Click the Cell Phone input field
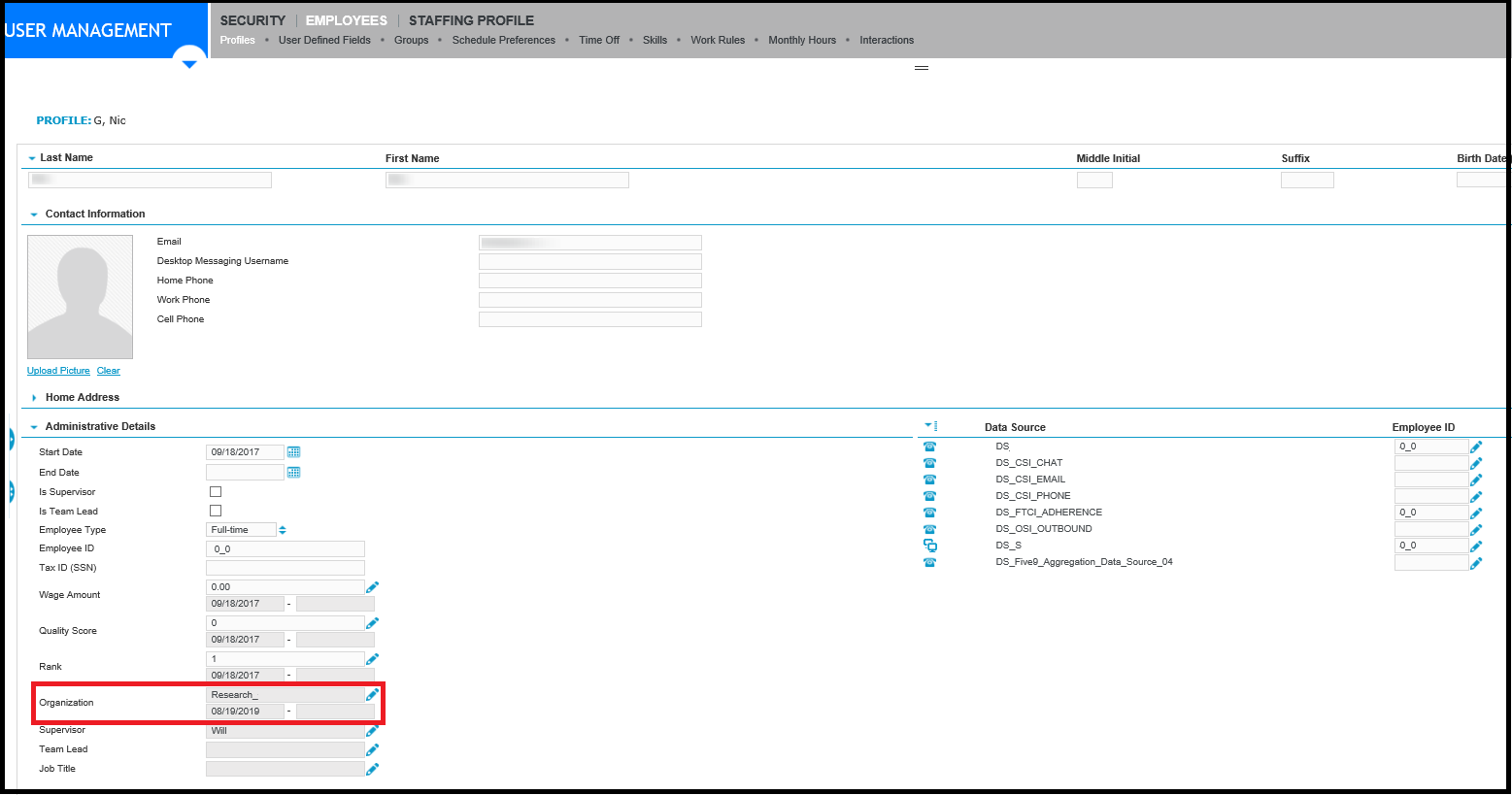Screen dimensions: 1512x795 click(x=590, y=319)
